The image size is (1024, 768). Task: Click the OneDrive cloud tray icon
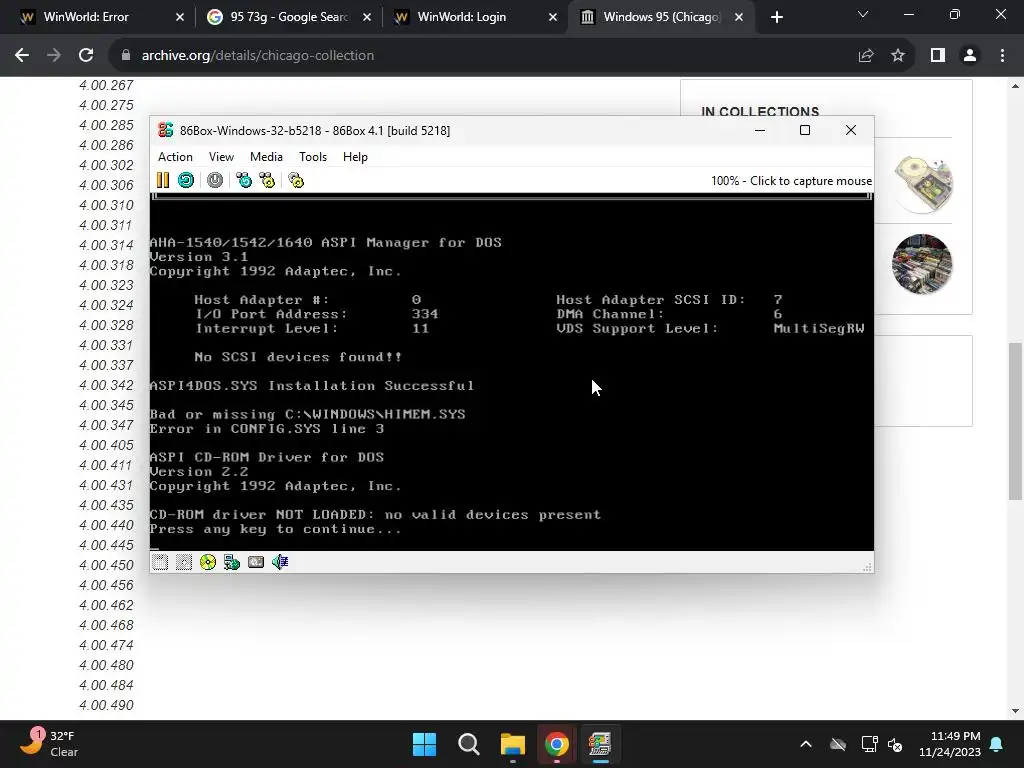[838, 744]
